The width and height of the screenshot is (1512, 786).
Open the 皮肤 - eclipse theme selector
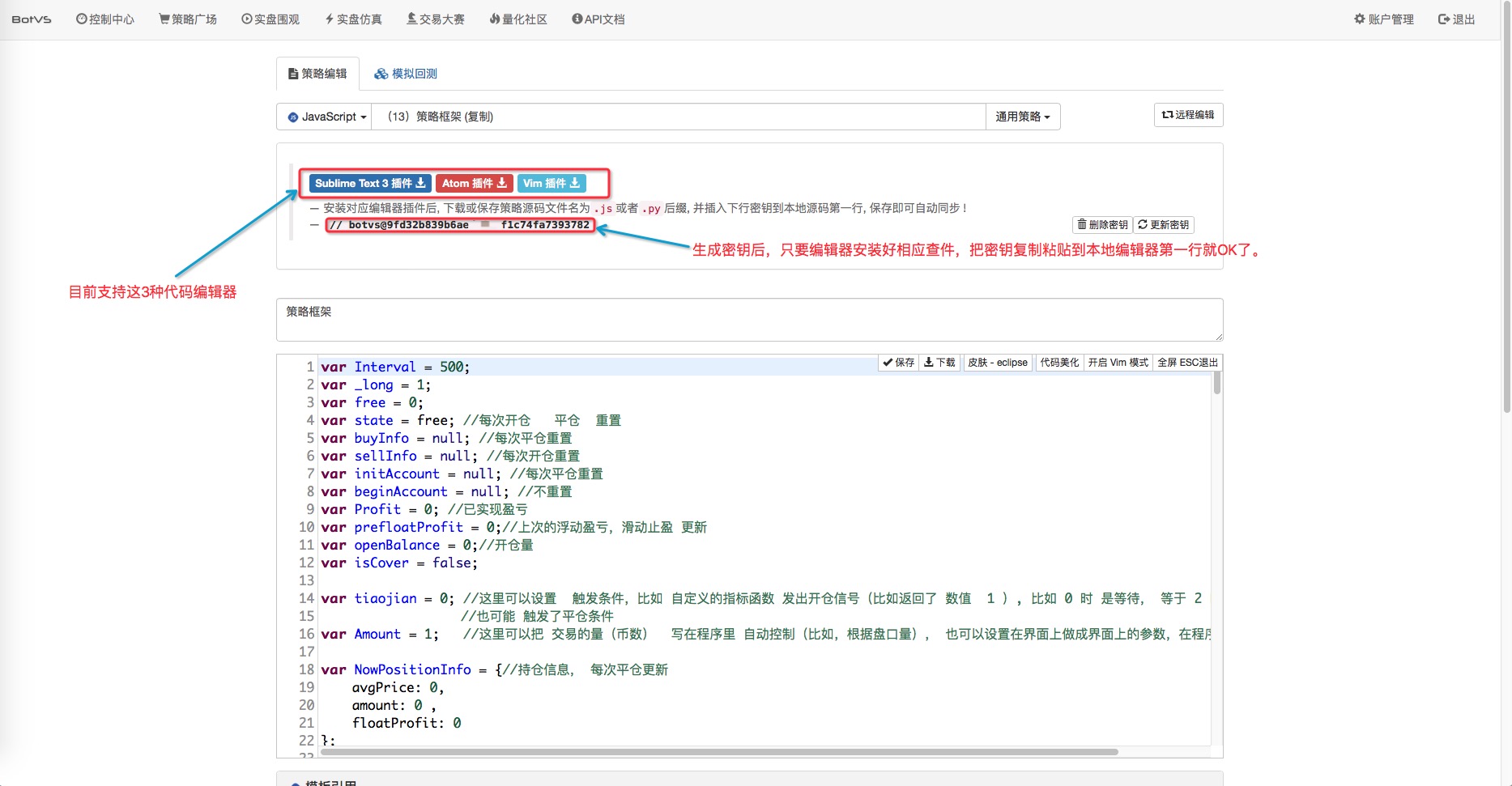(x=998, y=363)
